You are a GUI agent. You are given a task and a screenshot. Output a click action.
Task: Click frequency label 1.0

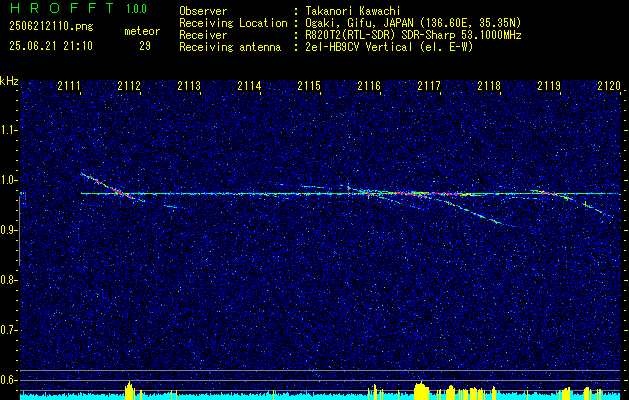[7, 180]
